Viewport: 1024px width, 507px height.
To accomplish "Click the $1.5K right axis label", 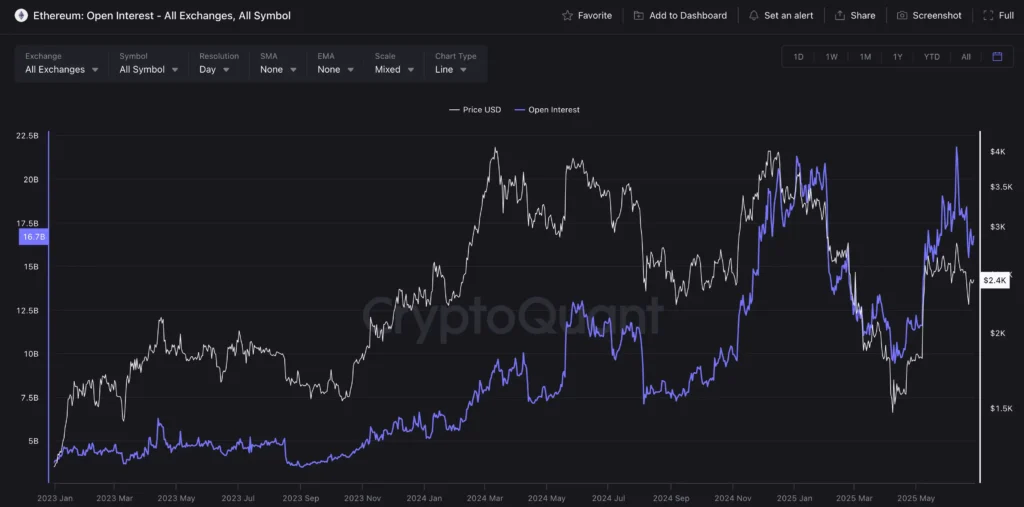I will (x=1000, y=408).
